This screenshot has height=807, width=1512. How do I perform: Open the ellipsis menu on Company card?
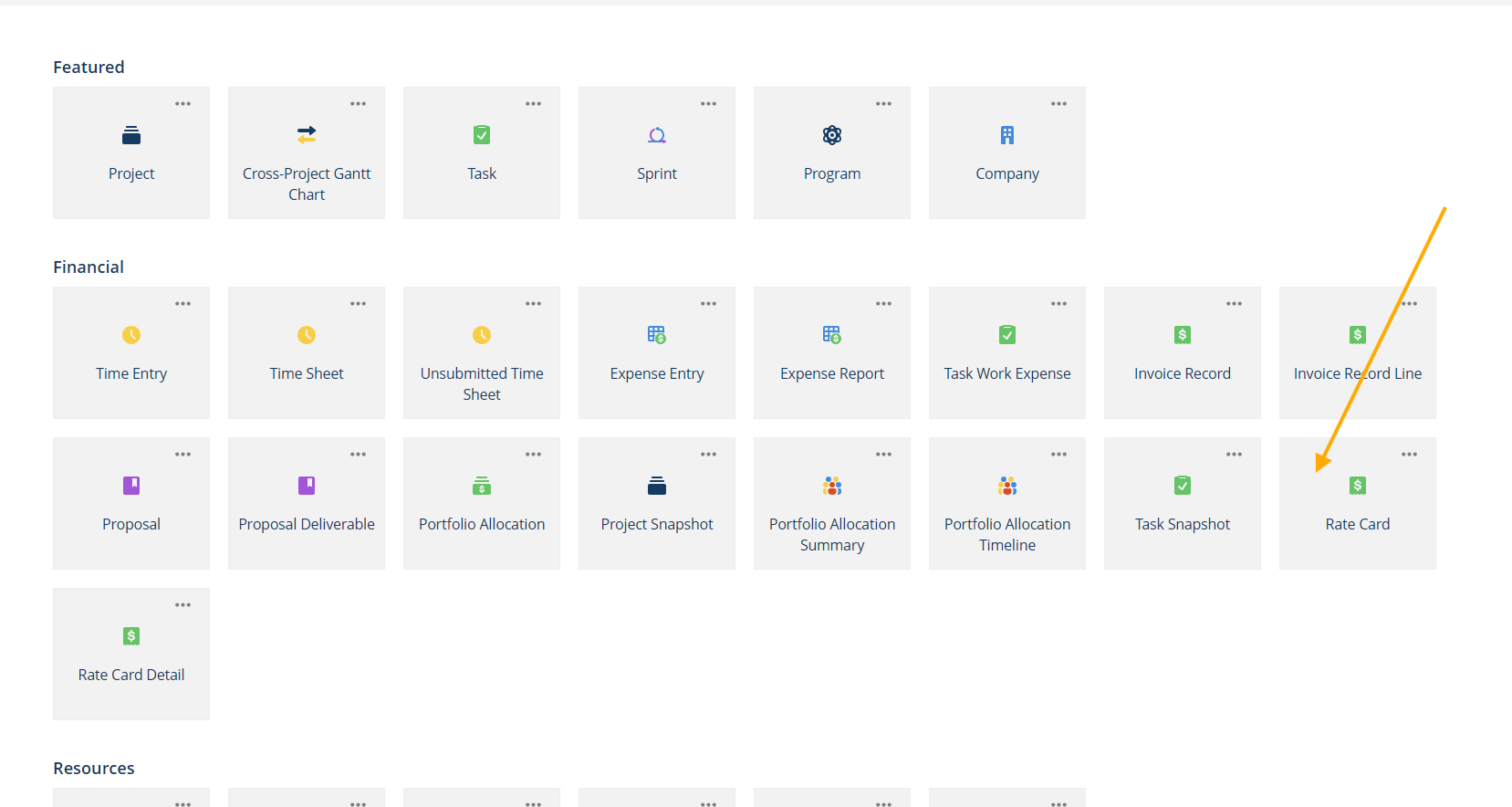pos(1059,104)
